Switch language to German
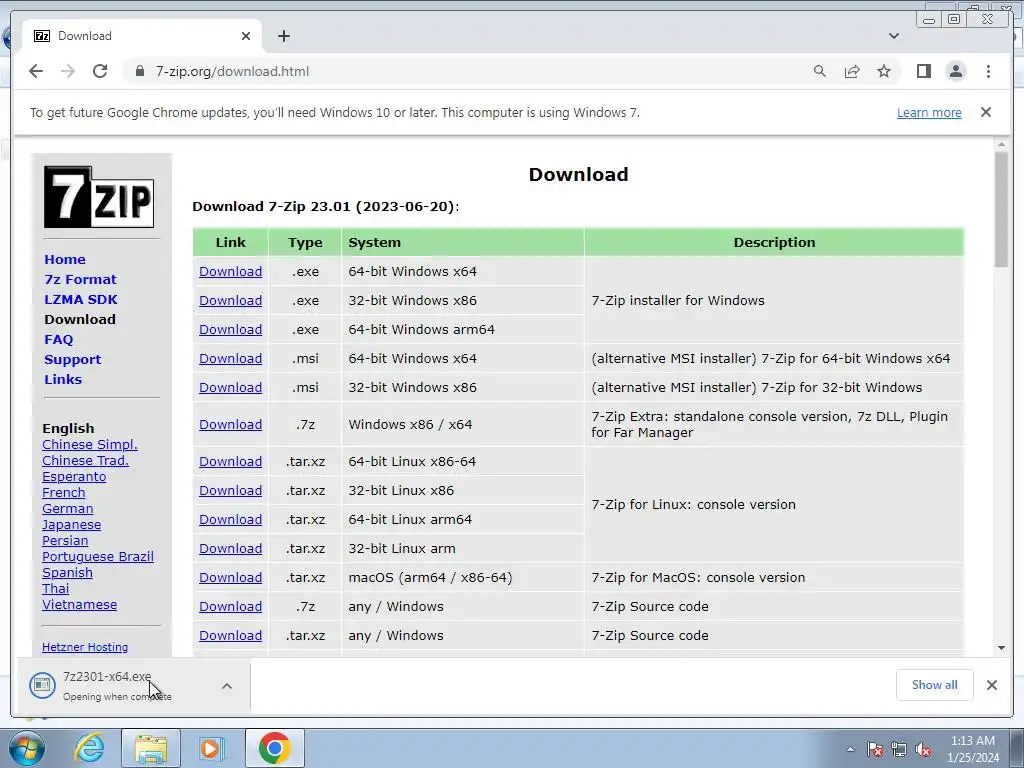 click(x=67, y=509)
